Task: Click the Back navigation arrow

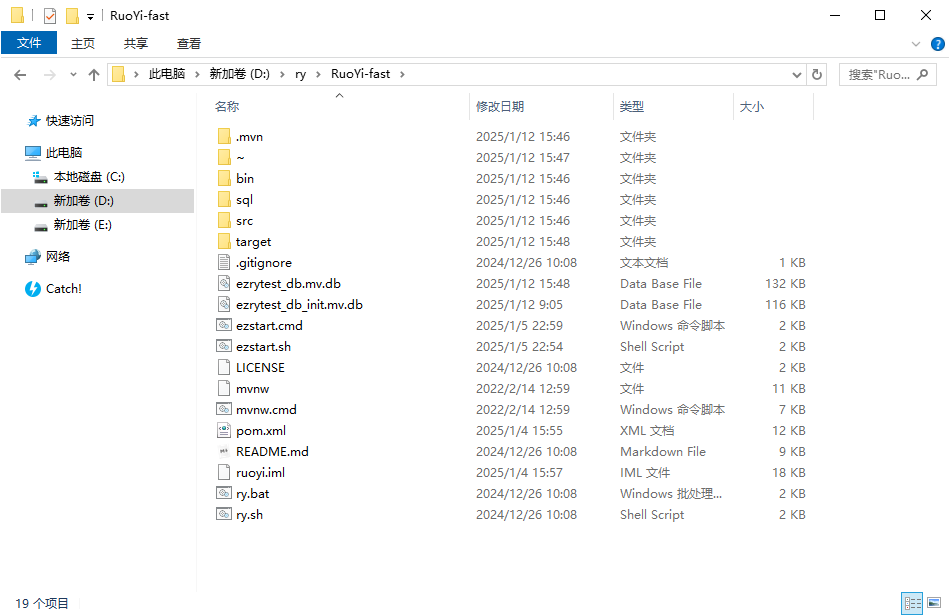Action: click(x=20, y=75)
